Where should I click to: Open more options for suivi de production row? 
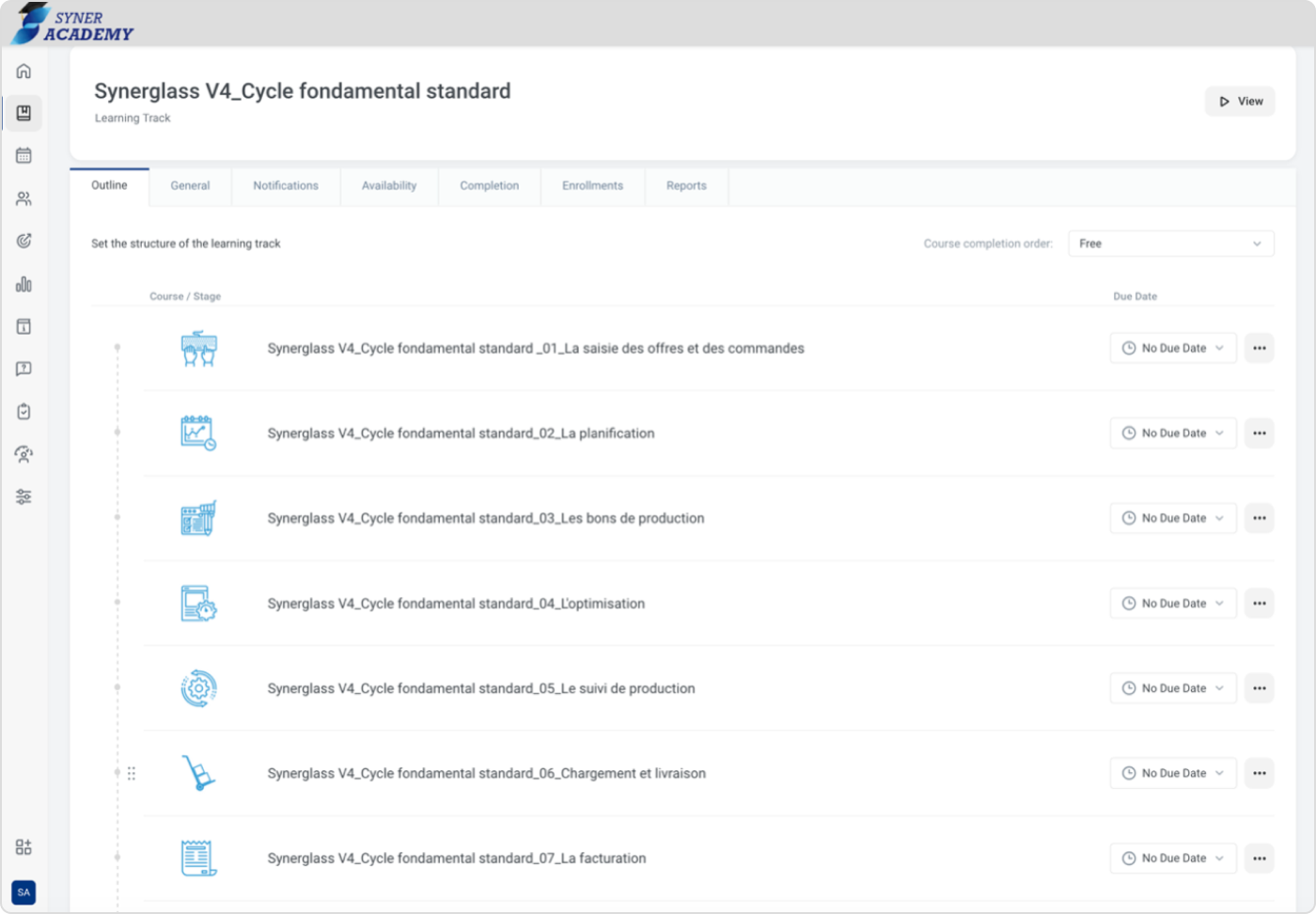click(x=1259, y=688)
